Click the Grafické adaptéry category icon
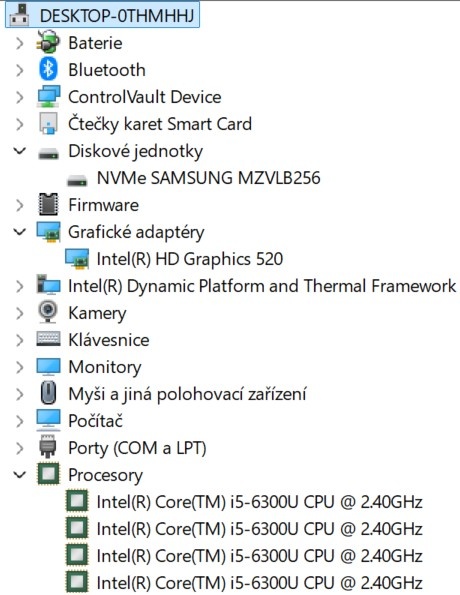The image size is (460, 595). [48, 232]
